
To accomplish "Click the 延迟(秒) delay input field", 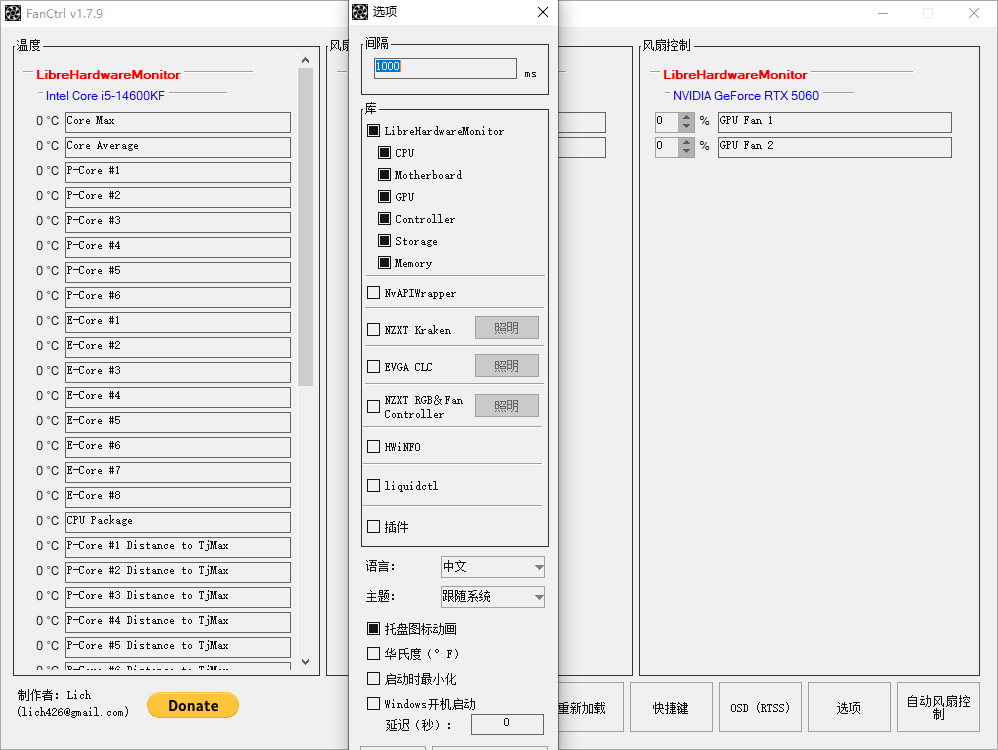I will coord(507,723).
